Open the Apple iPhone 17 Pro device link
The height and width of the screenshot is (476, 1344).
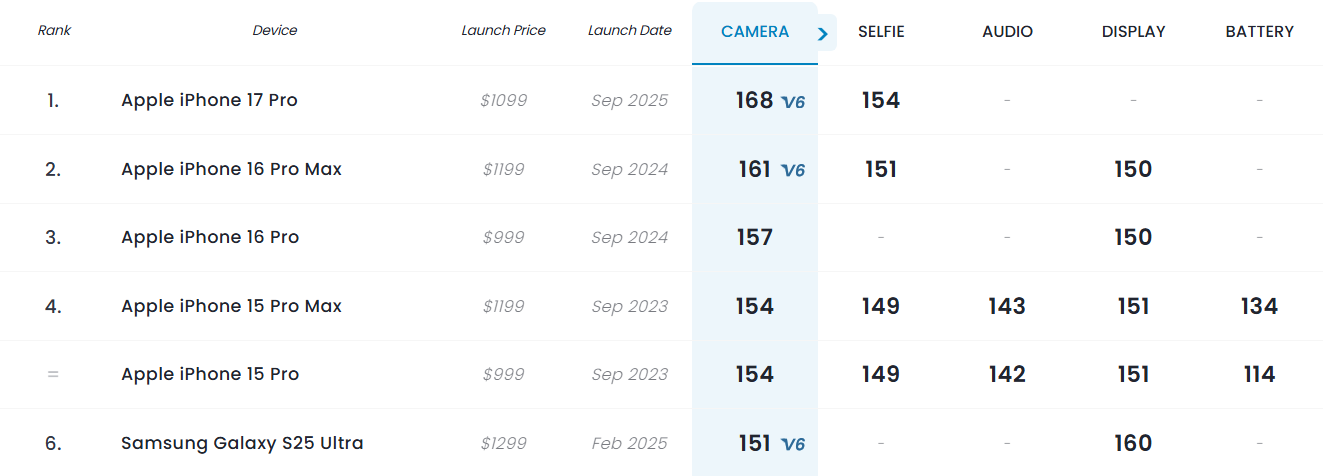coord(209,100)
